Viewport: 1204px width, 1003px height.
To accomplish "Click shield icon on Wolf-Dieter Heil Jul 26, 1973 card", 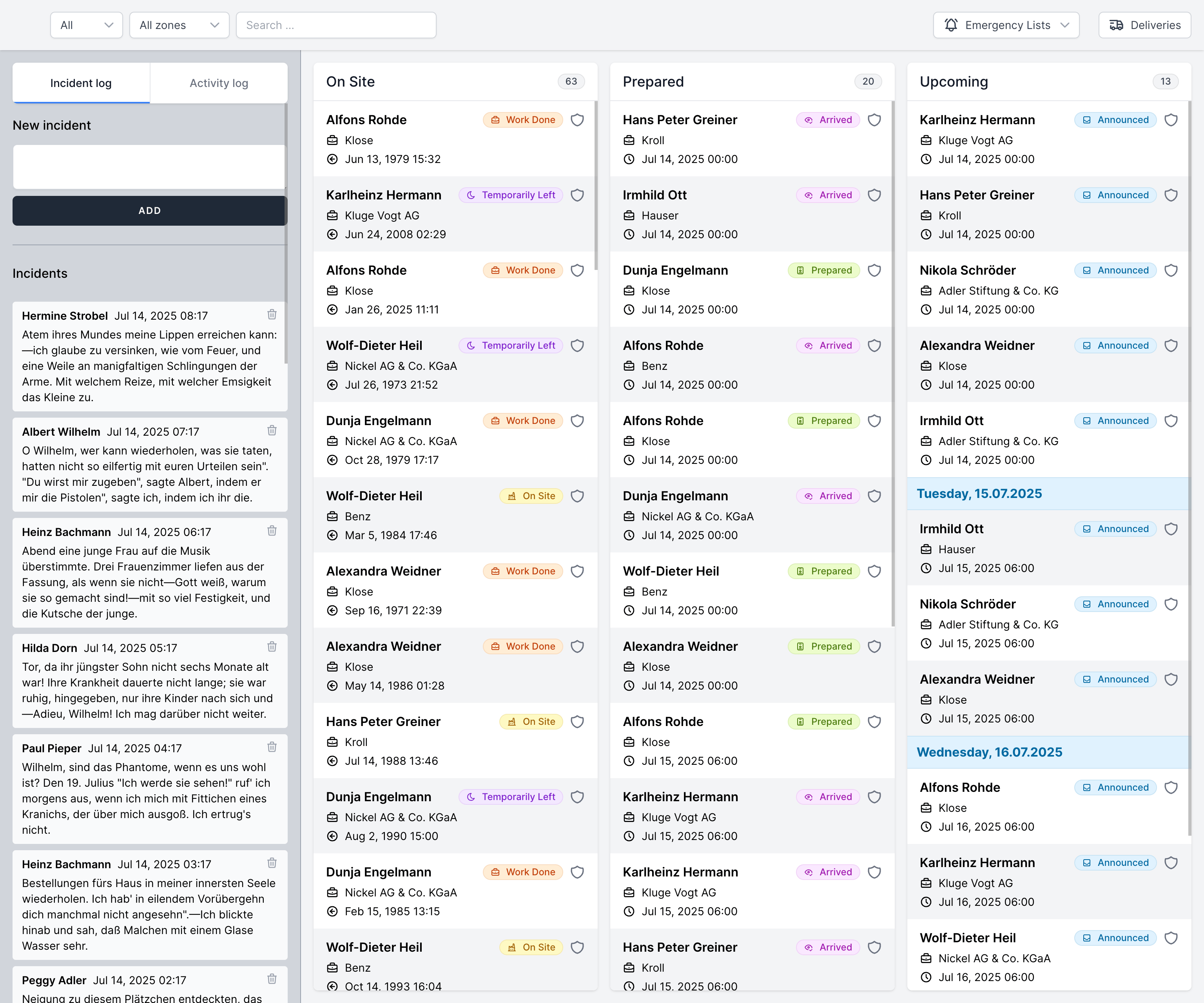I will (577, 346).
